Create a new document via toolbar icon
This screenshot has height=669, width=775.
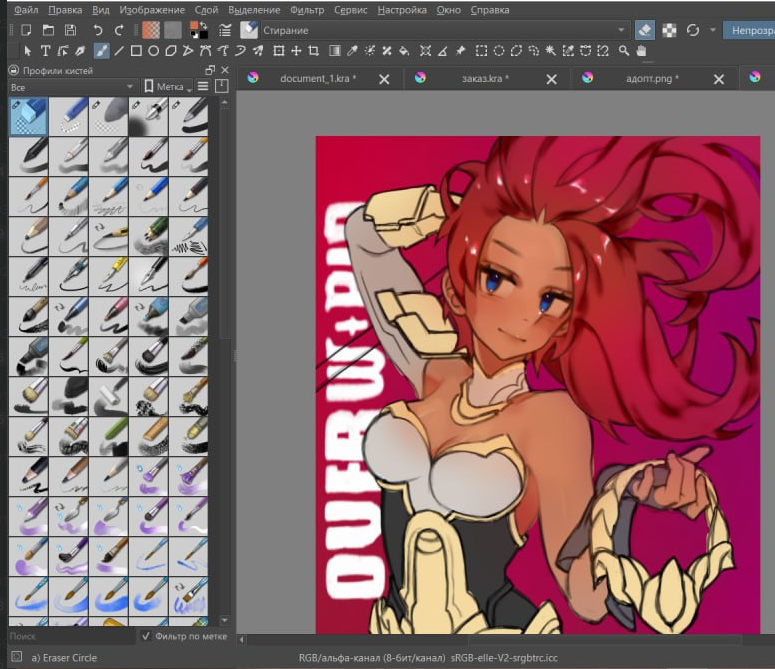click(26, 31)
